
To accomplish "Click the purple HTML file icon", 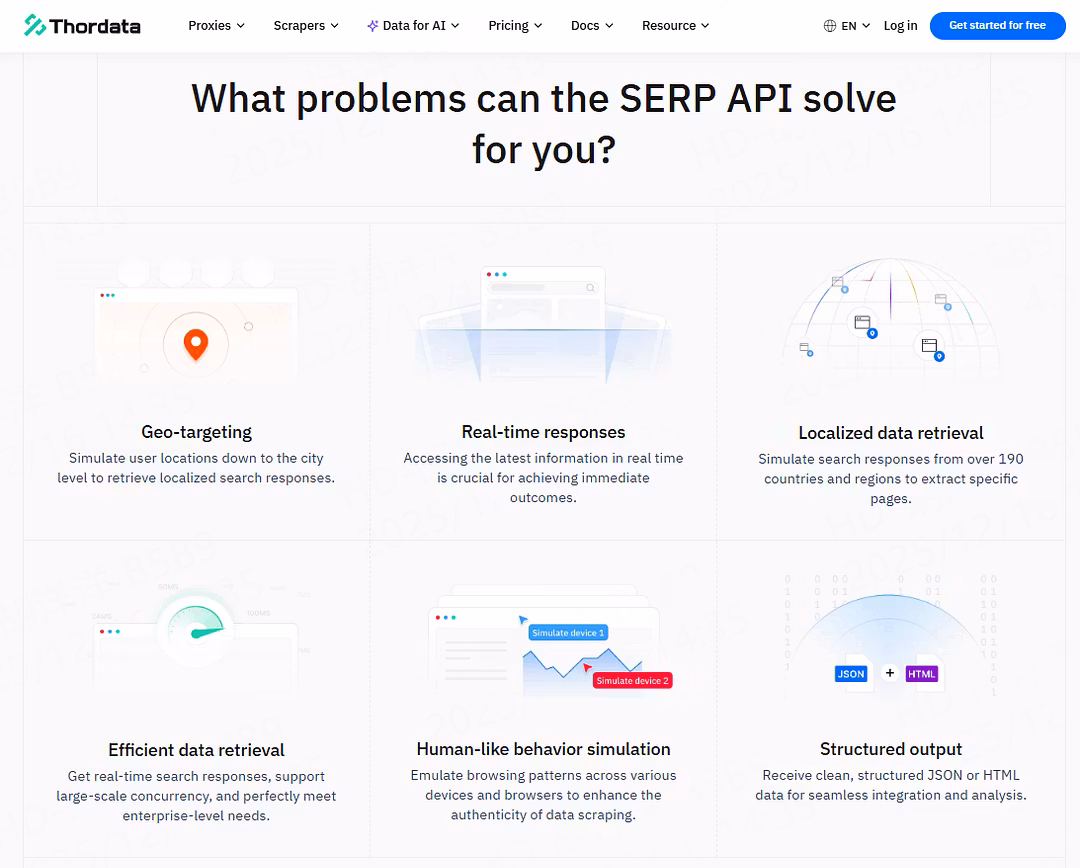I will [922, 674].
